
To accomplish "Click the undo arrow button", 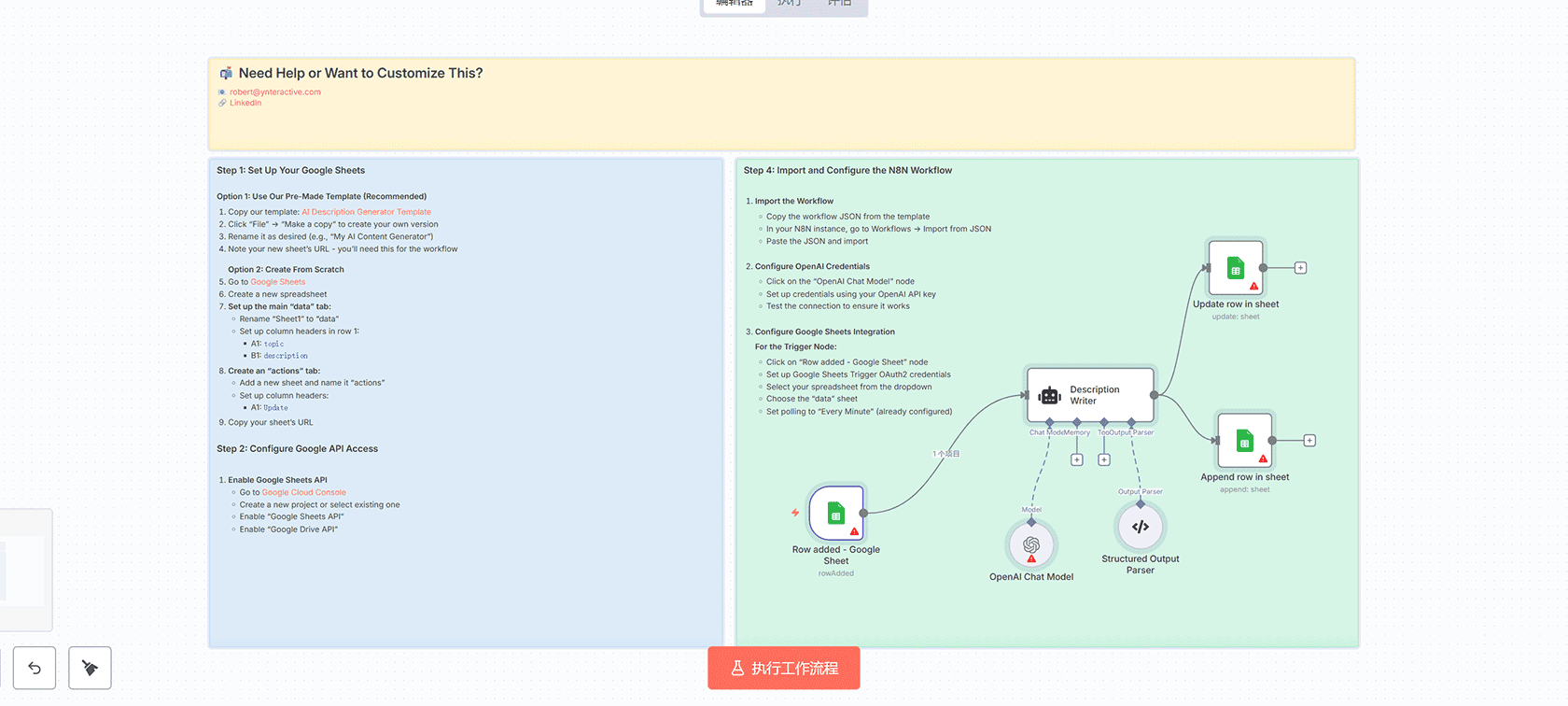I will pyautogui.click(x=35, y=668).
